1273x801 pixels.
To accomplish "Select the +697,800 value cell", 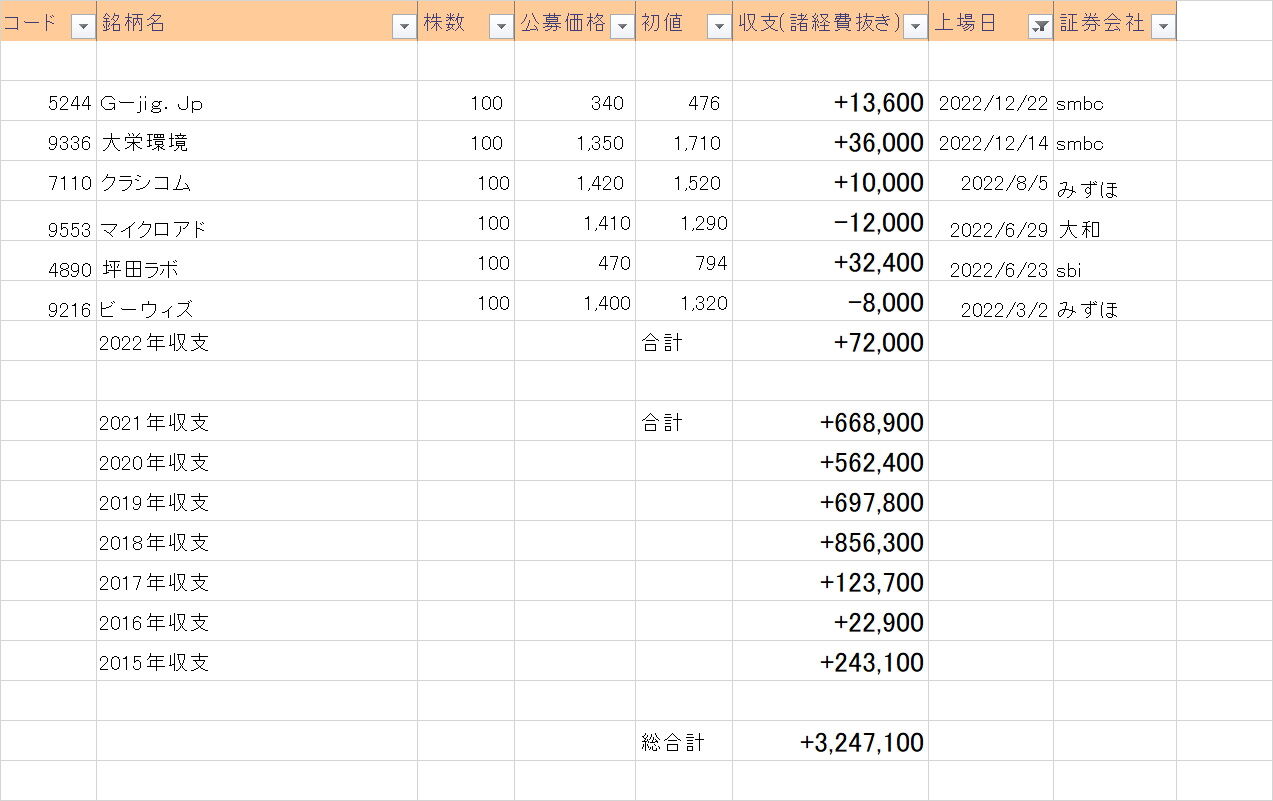I will (830, 501).
